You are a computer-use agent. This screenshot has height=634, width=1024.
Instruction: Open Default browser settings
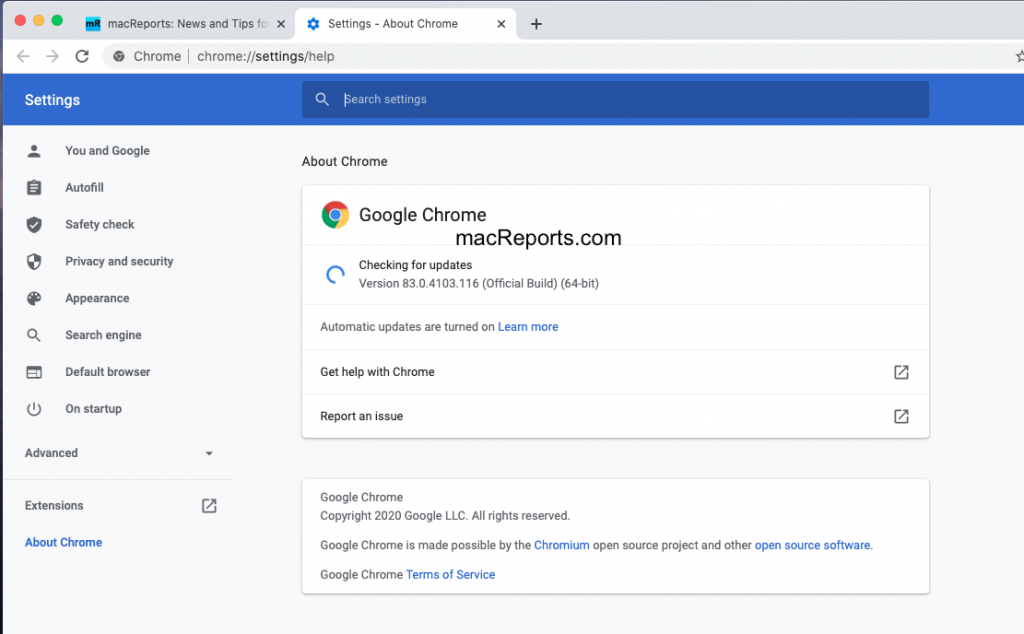pyautogui.click(x=108, y=372)
